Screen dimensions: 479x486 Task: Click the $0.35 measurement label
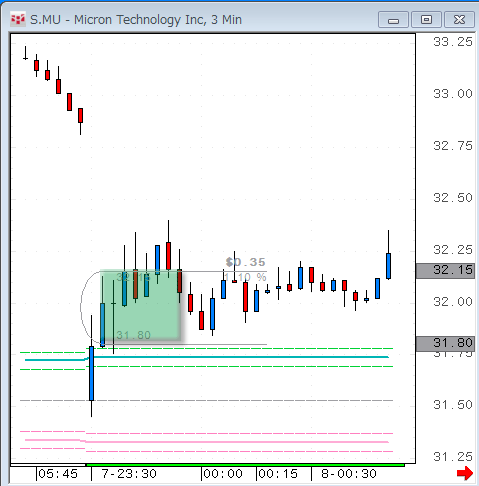(x=245, y=262)
